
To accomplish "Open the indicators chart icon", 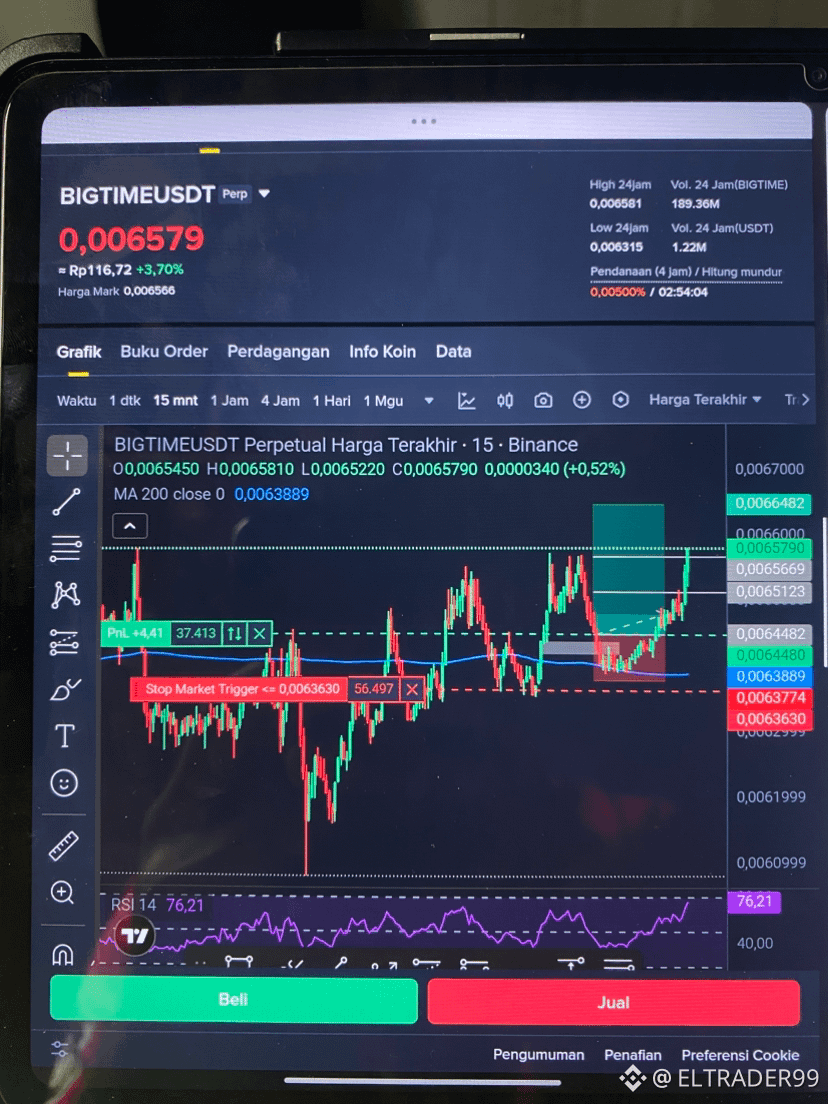I will (467, 401).
